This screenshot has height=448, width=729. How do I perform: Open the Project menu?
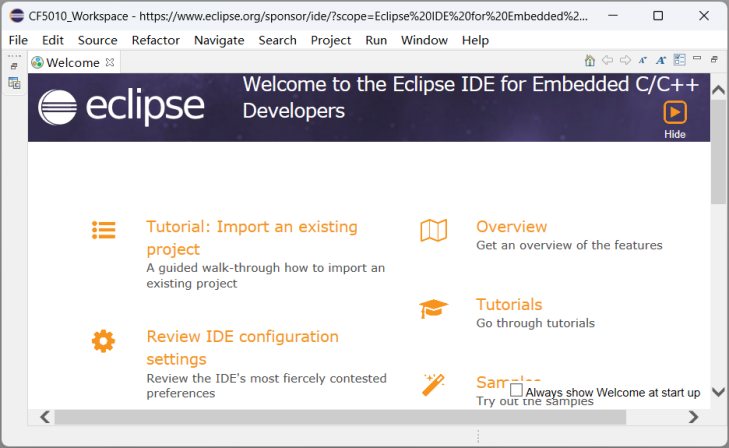331,40
